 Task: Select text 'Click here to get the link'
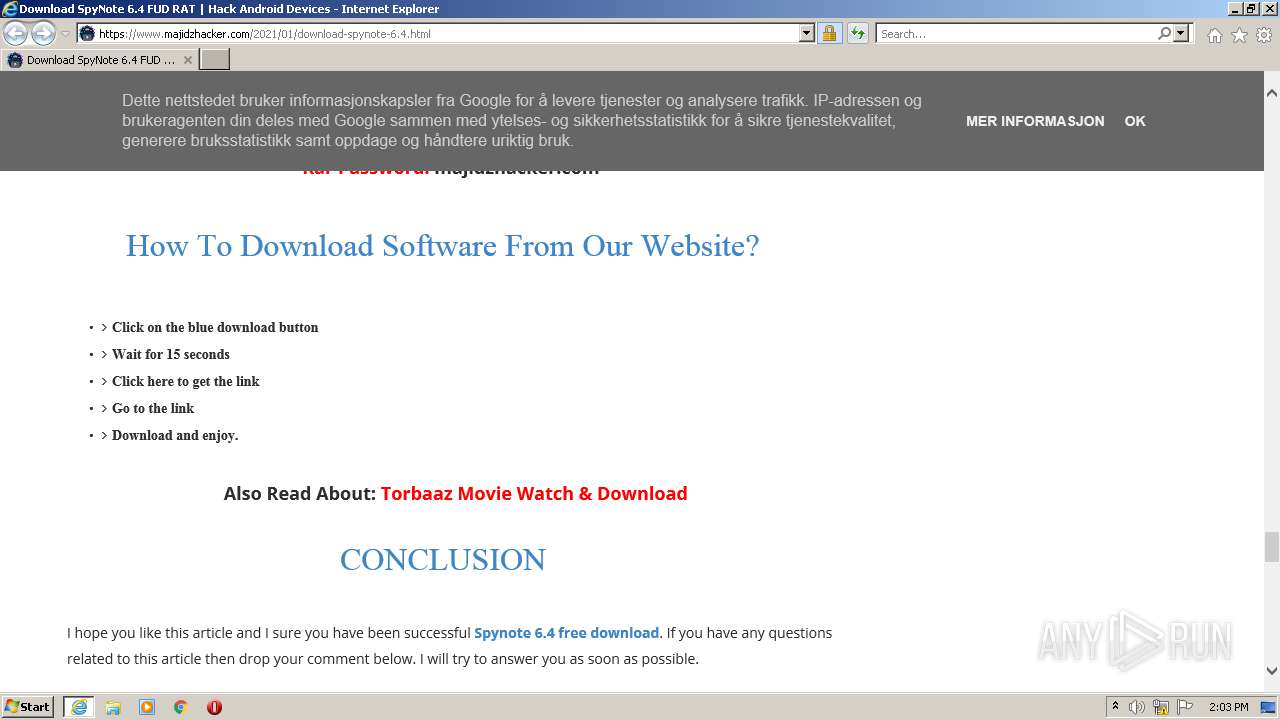click(x=186, y=381)
